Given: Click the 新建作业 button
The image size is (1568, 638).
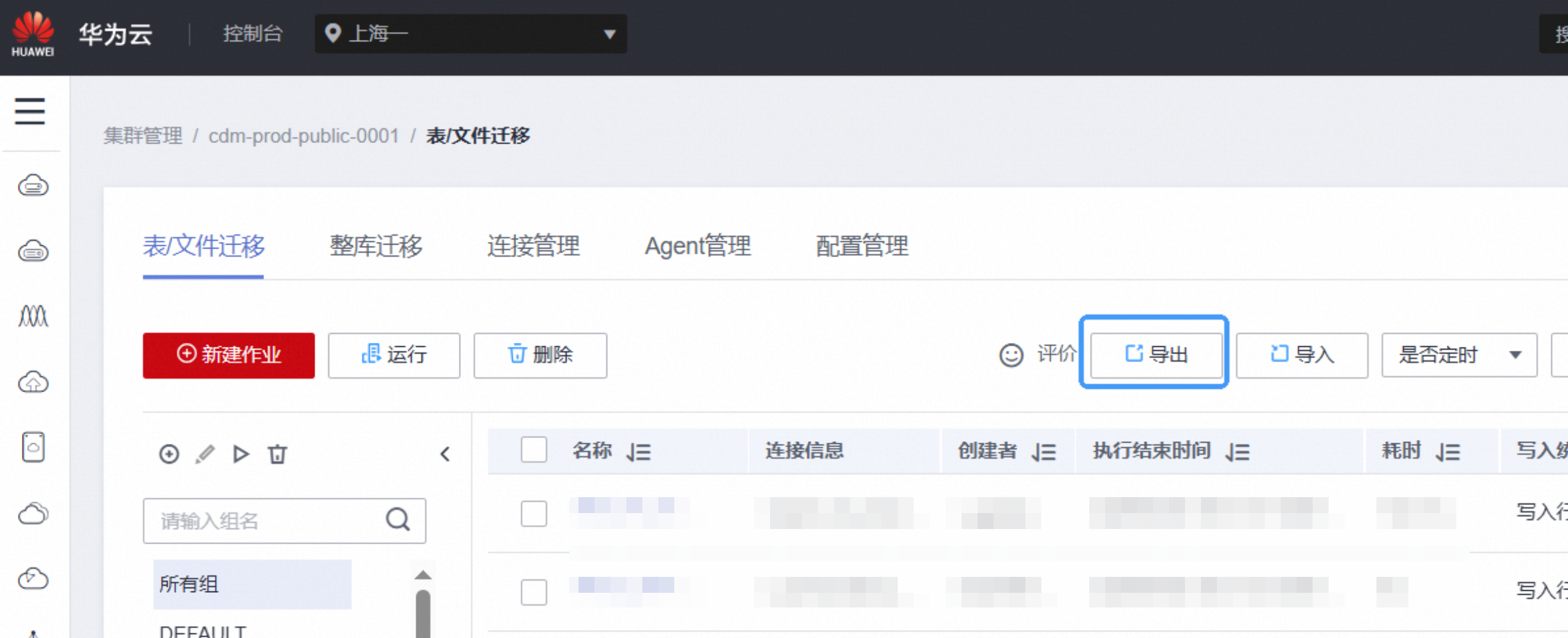Looking at the screenshot, I should pos(229,355).
